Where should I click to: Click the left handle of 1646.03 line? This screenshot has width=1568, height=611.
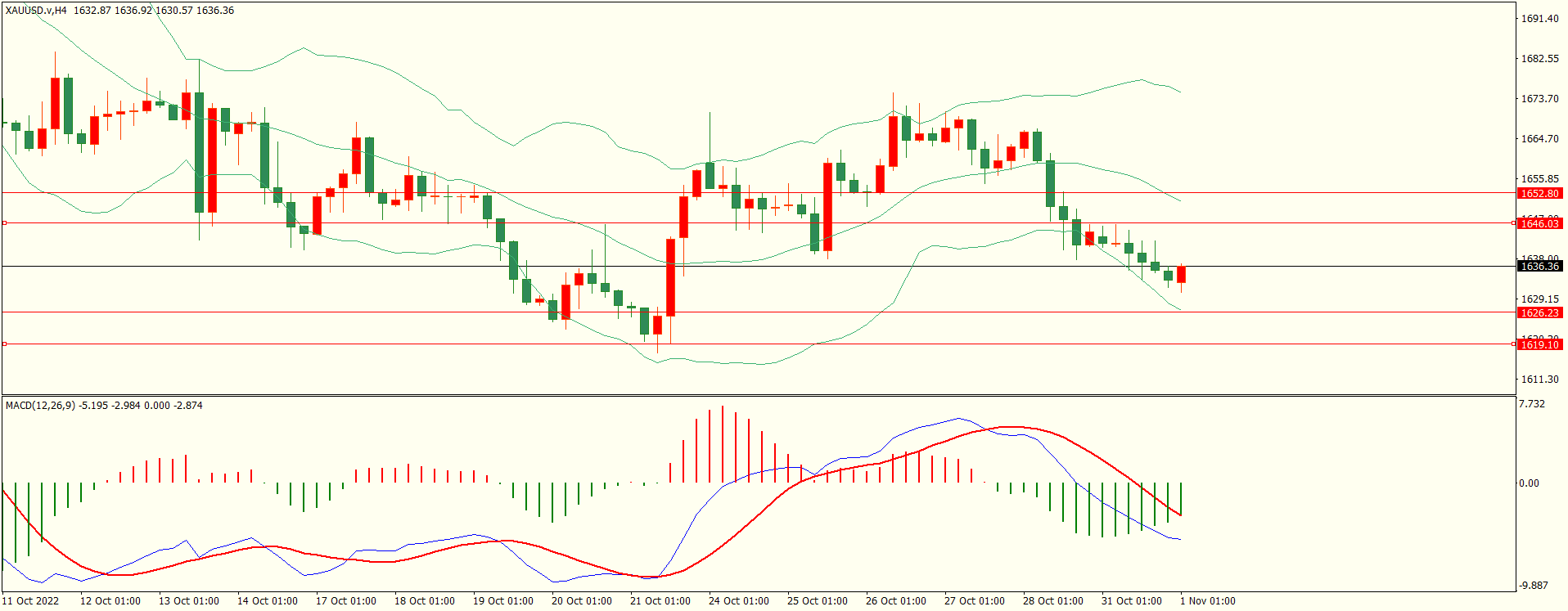(4, 222)
